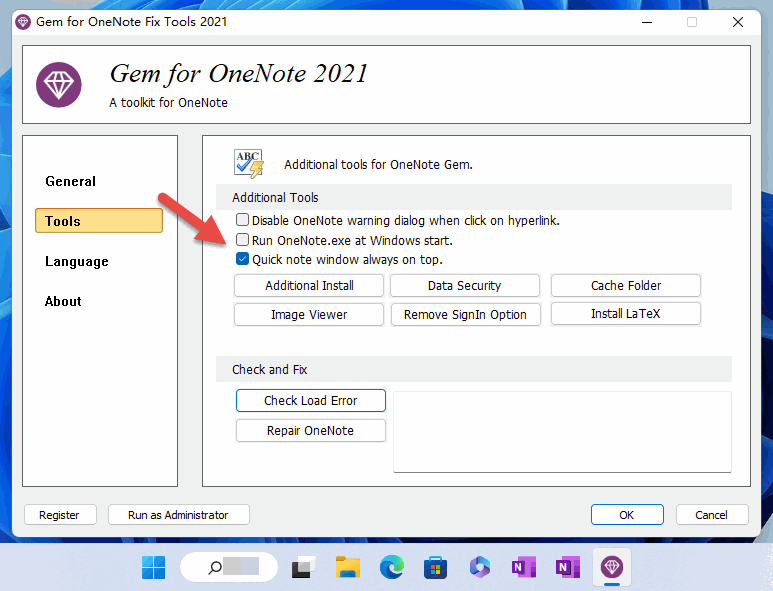
Task: Open Task View from the taskbar
Action: pyautogui.click(x=303, y=567)
